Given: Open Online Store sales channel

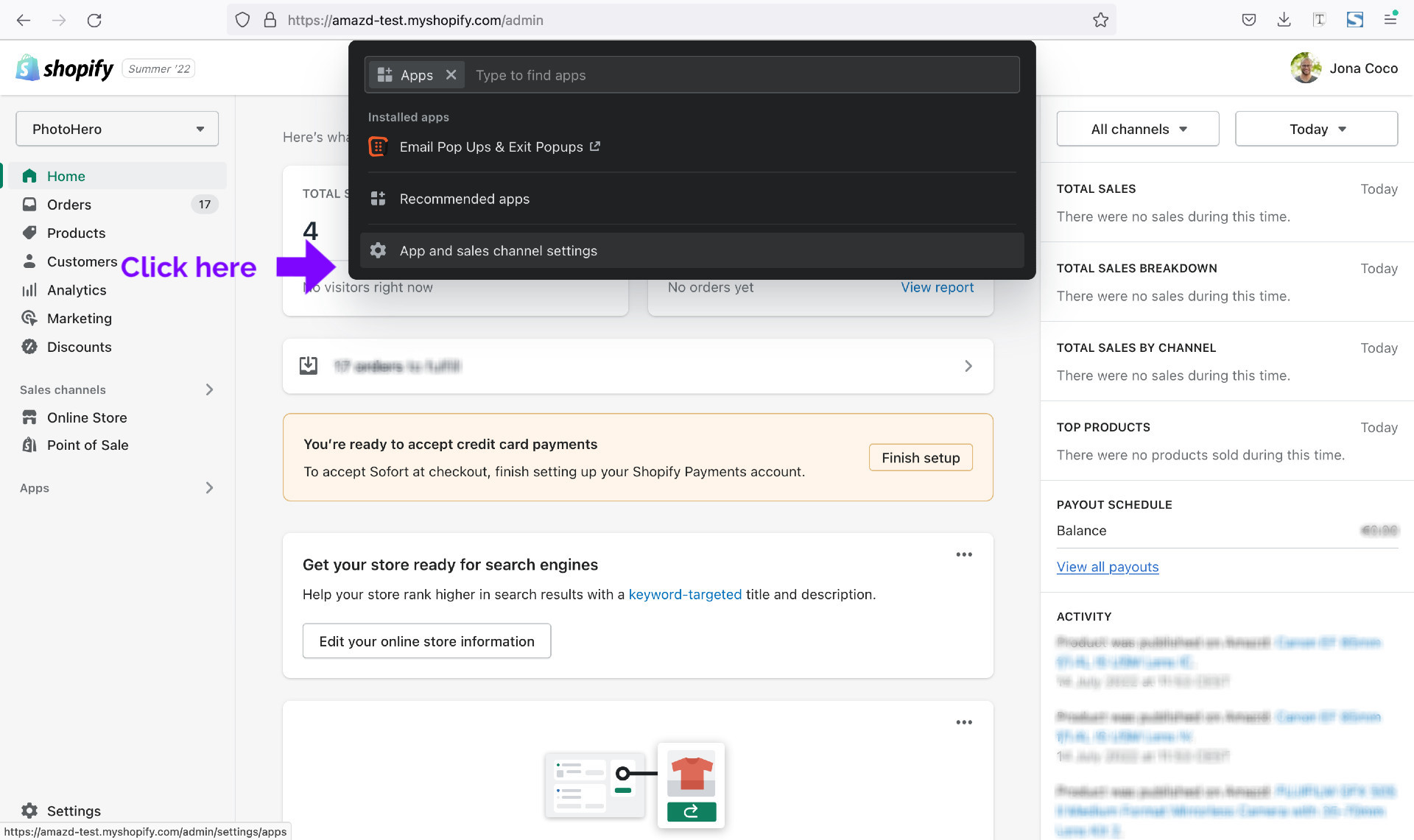Looking at the screenshot, I should tap(87, 417).
